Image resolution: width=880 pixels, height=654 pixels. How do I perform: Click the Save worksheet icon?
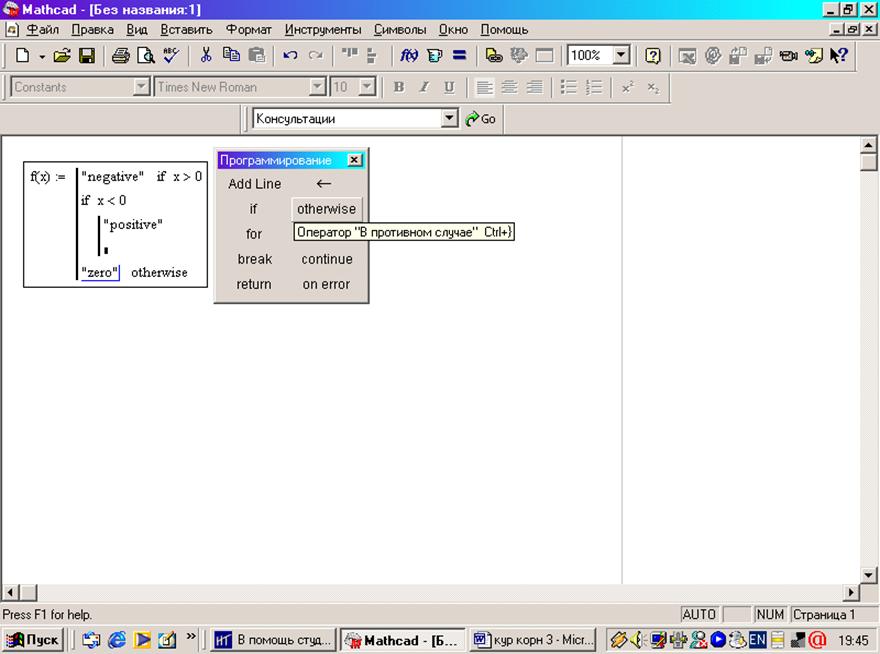coord(87,56)
